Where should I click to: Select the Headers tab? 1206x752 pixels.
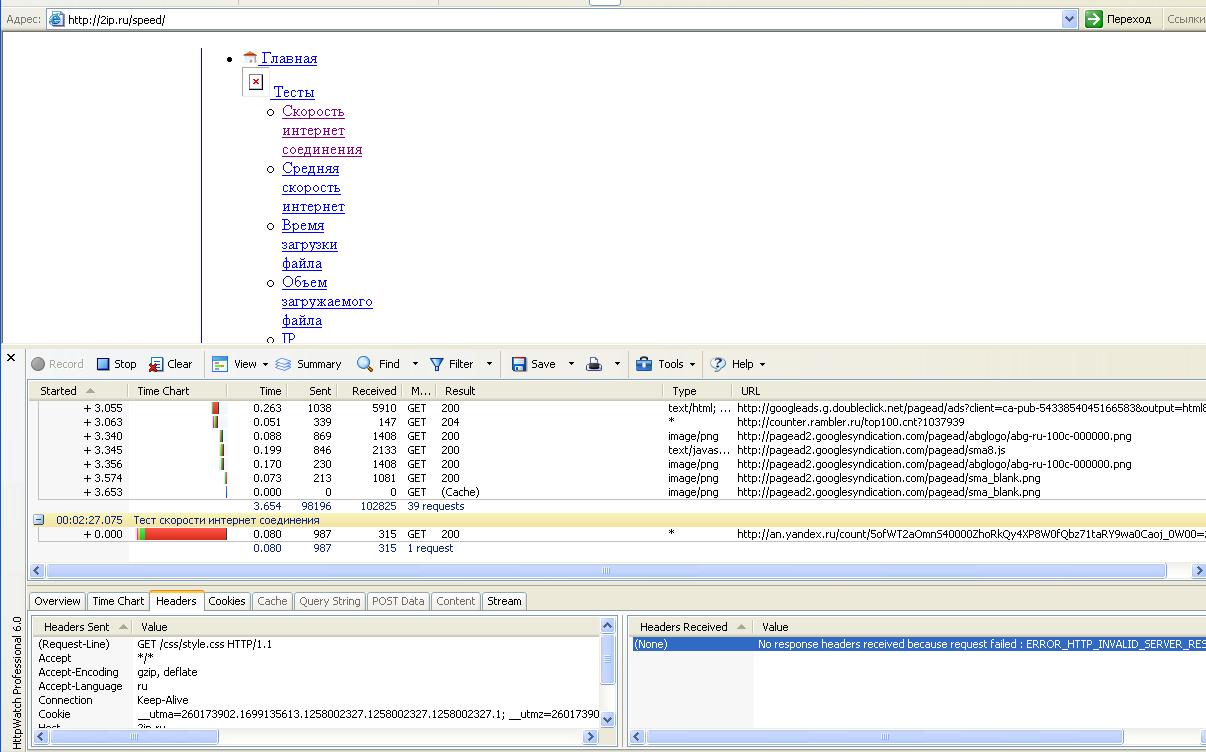(176, 600)
